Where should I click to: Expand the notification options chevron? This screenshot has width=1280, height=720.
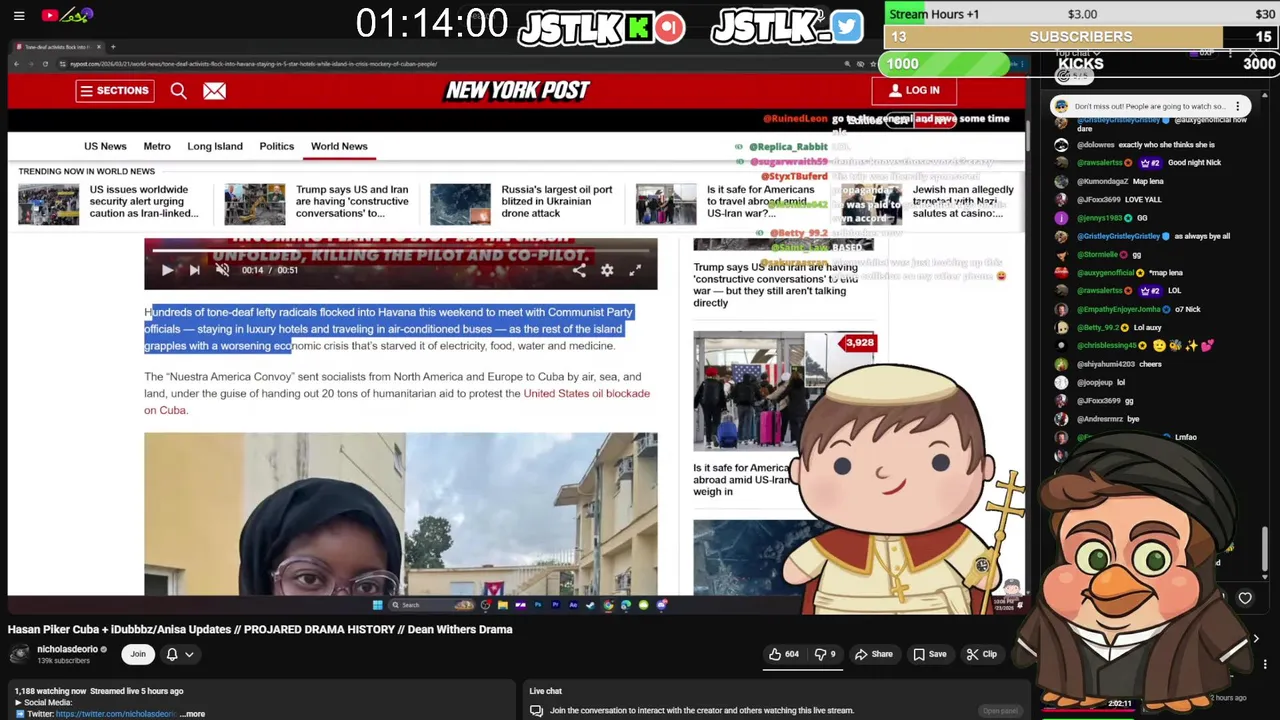coord(189,654)
